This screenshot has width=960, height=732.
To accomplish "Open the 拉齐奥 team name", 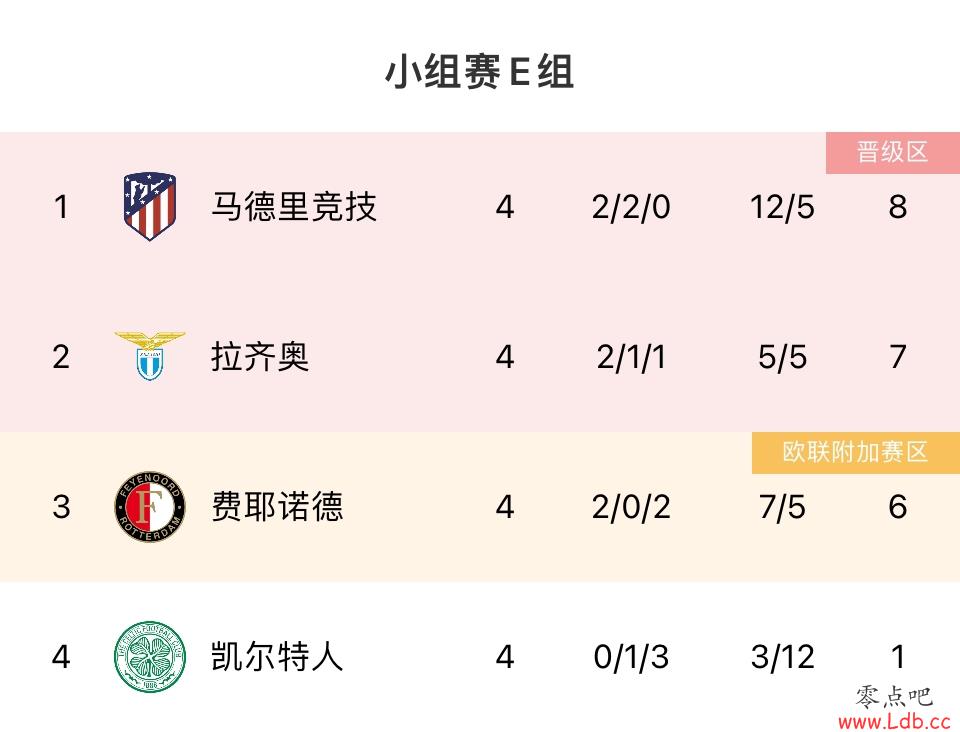I will pyautogui.click(x=260, y=356).
